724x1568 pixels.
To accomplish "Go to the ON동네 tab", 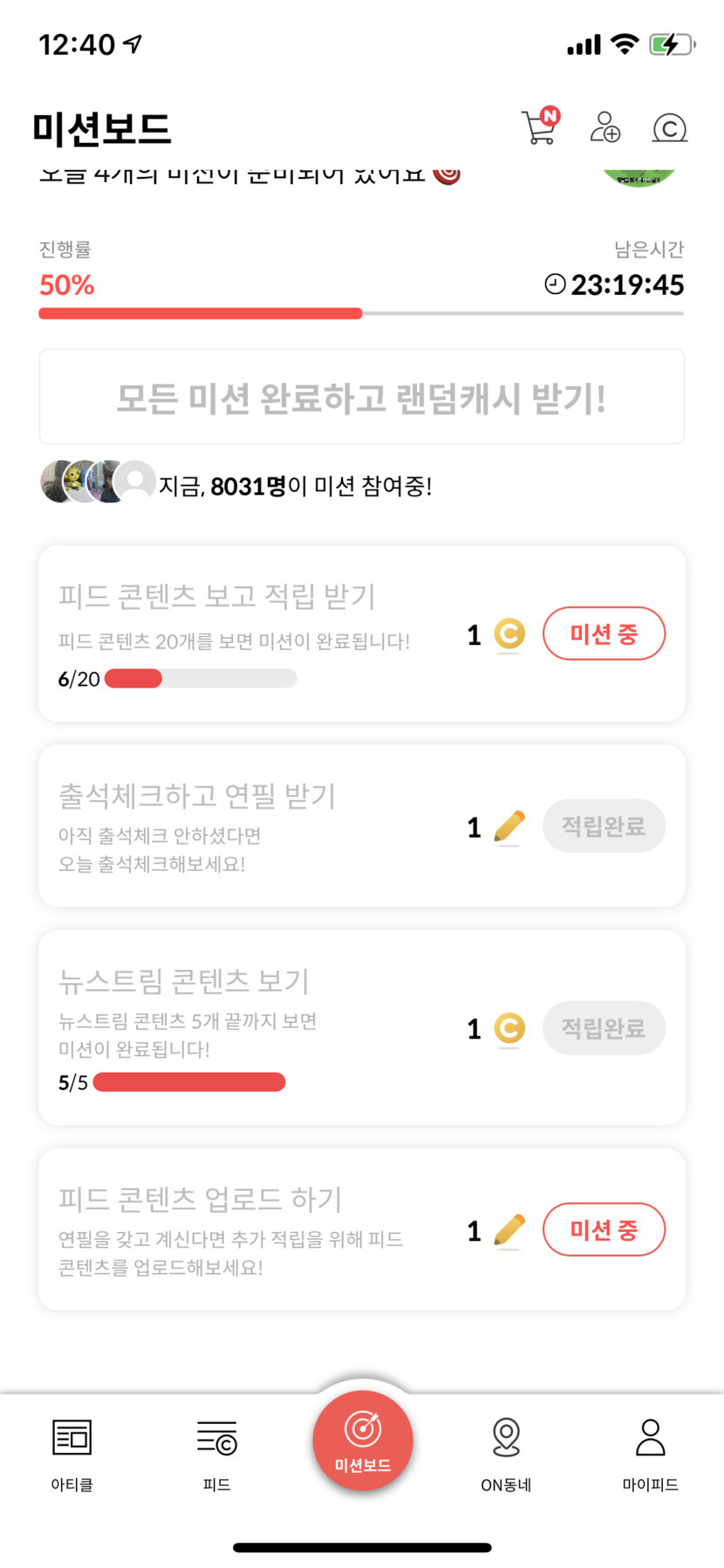I will click(x=506, y=1452).
